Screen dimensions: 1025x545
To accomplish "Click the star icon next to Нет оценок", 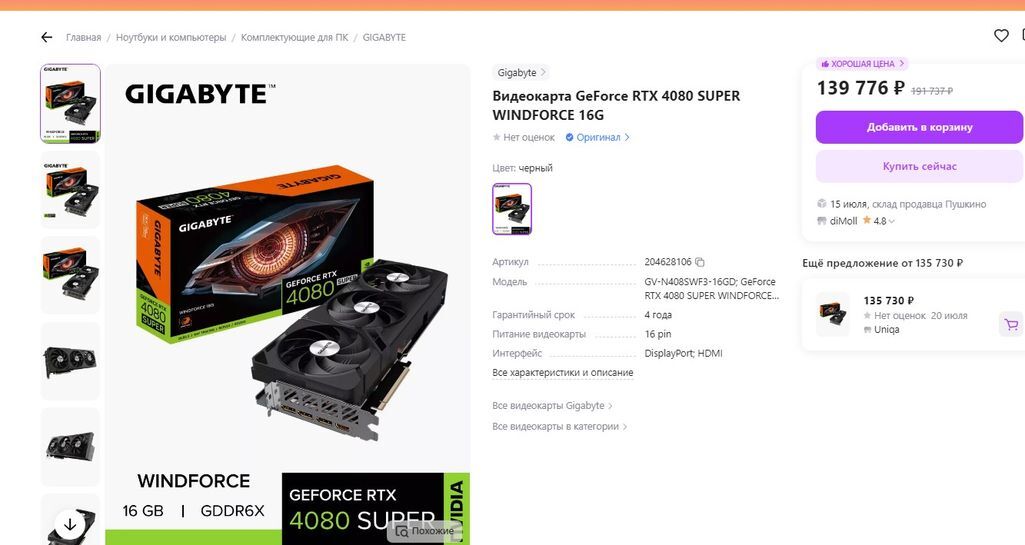I will (496, 137).
